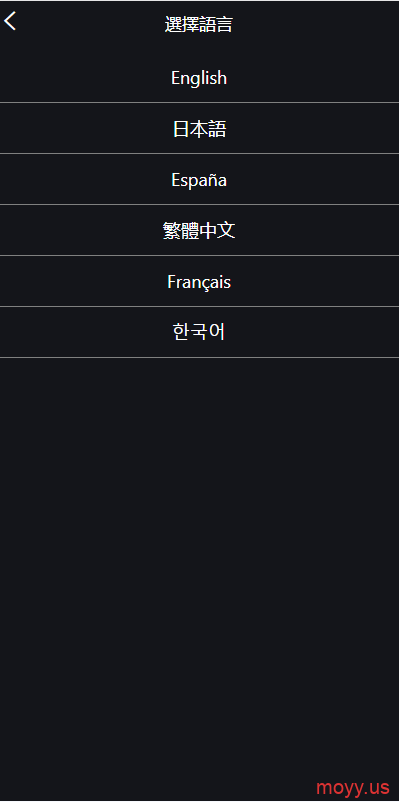Viewport: 399px width, 802px height.
Task: Select English as the language
Action: coord(200,78)
